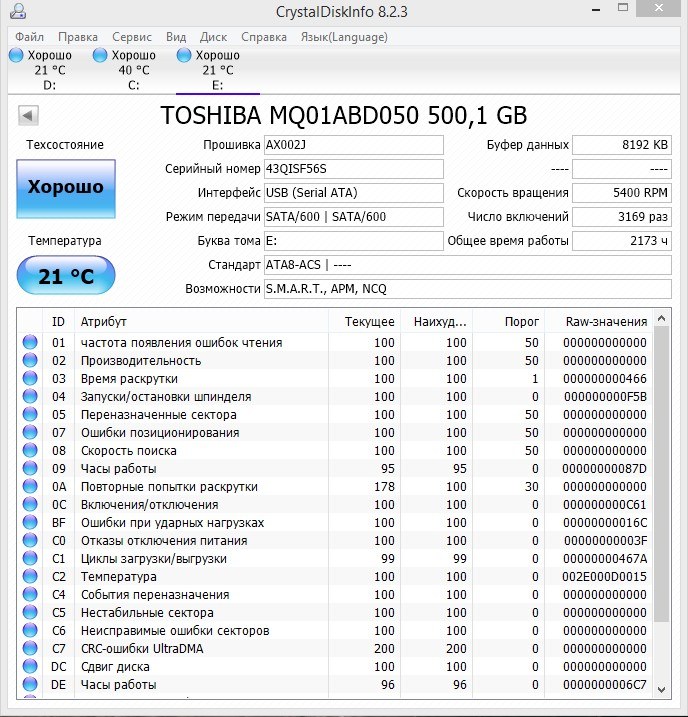Select disk E: status icon
688x717 pixels.
click(x=184, y=55)
